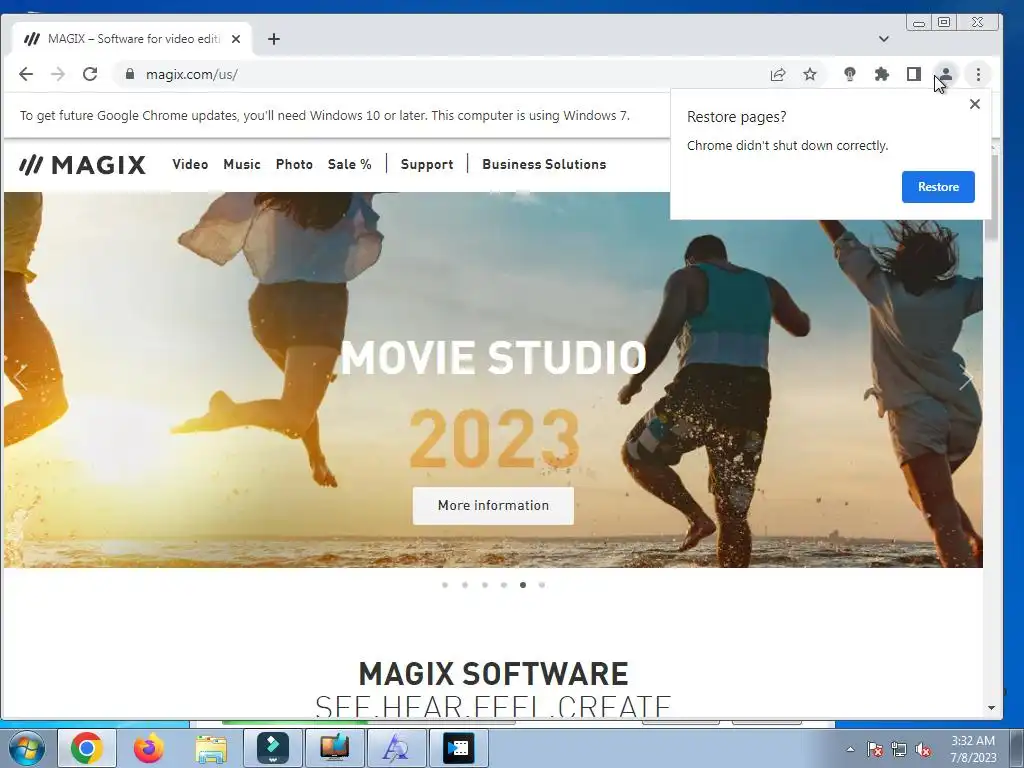Click the browser forward arrow

[x=58, y=74]
